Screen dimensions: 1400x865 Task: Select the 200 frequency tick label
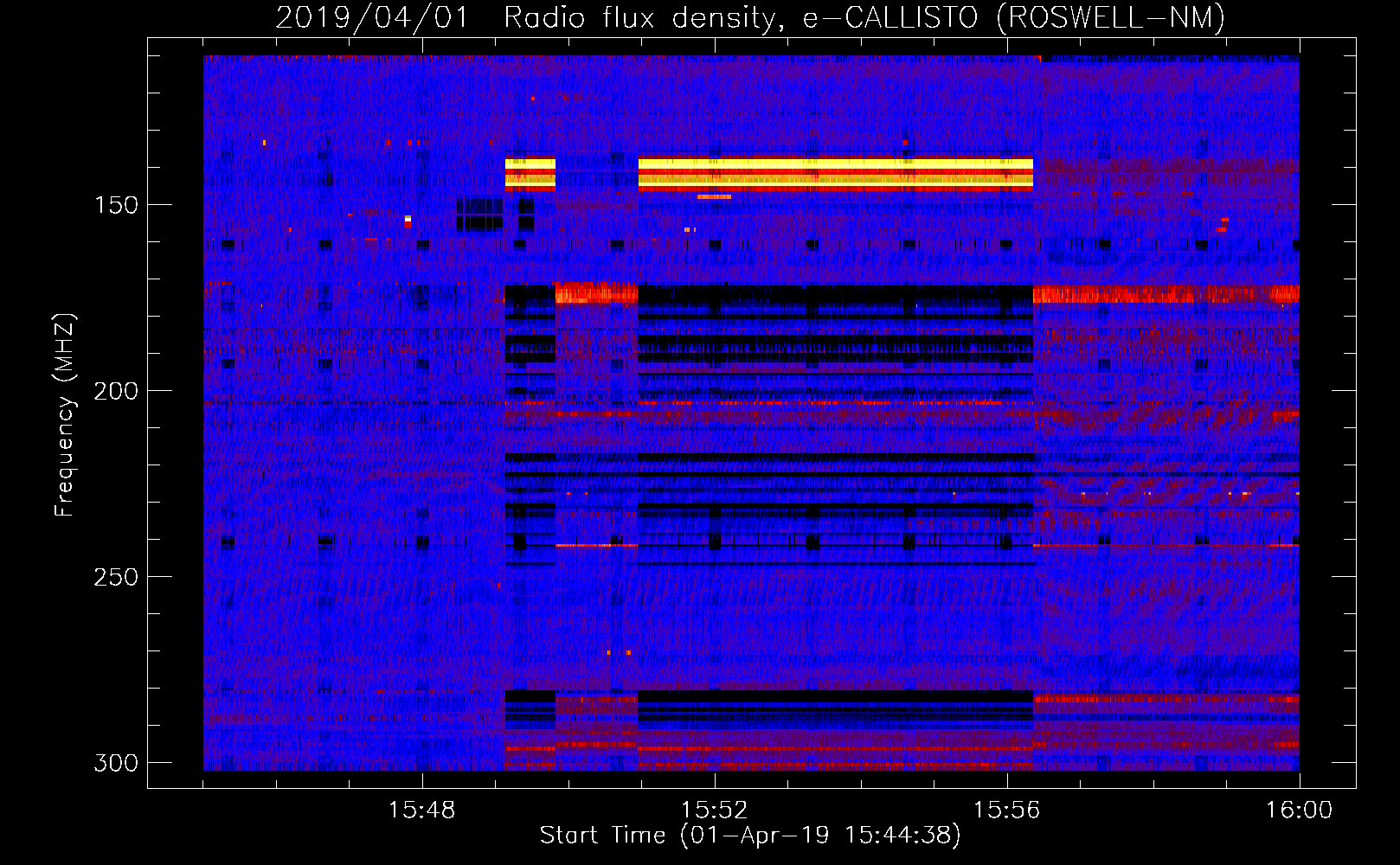tap(116, 391)
